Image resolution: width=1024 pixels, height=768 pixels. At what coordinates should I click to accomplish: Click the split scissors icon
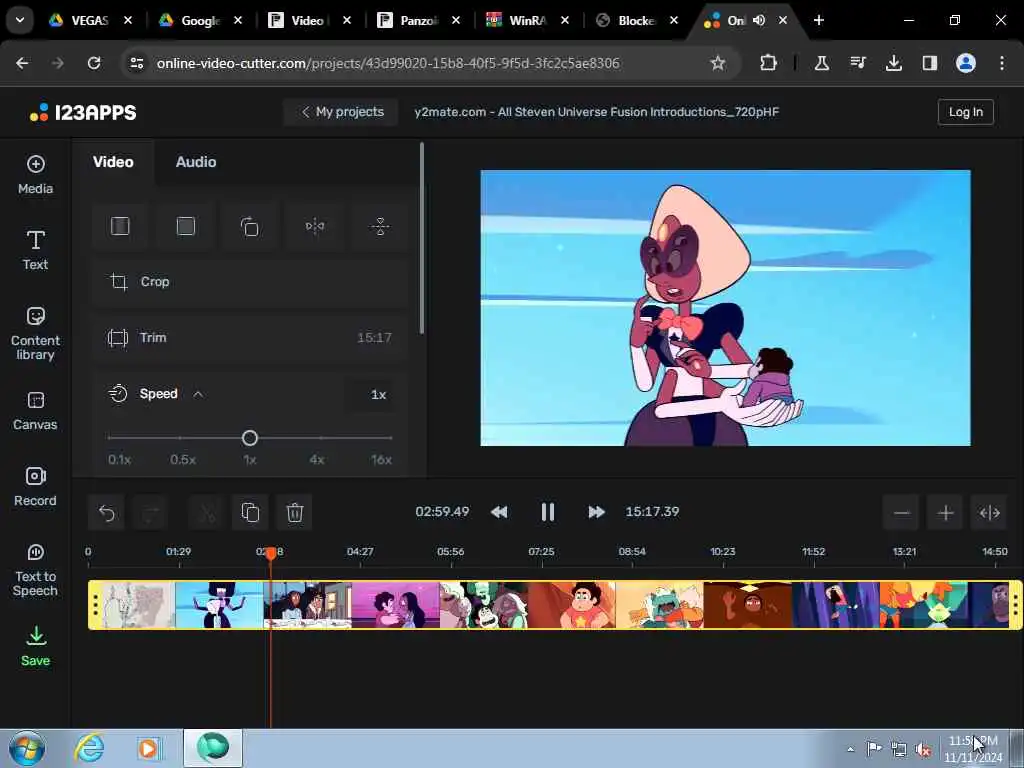coord(207,513)
